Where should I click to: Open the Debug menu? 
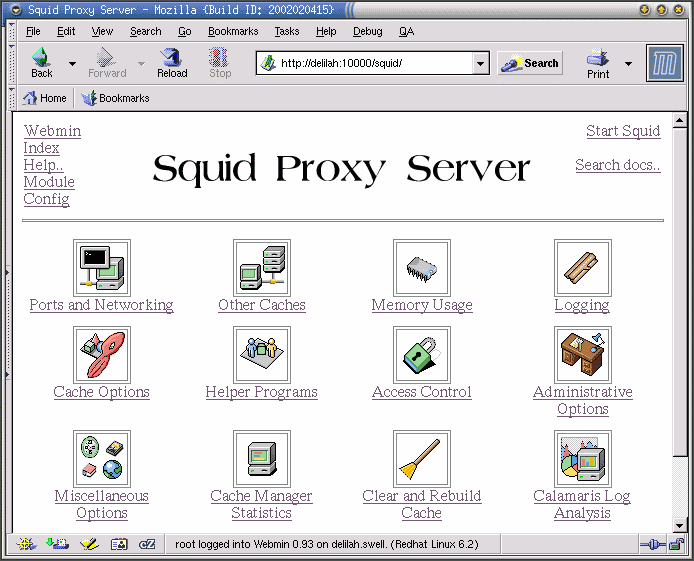367,31
